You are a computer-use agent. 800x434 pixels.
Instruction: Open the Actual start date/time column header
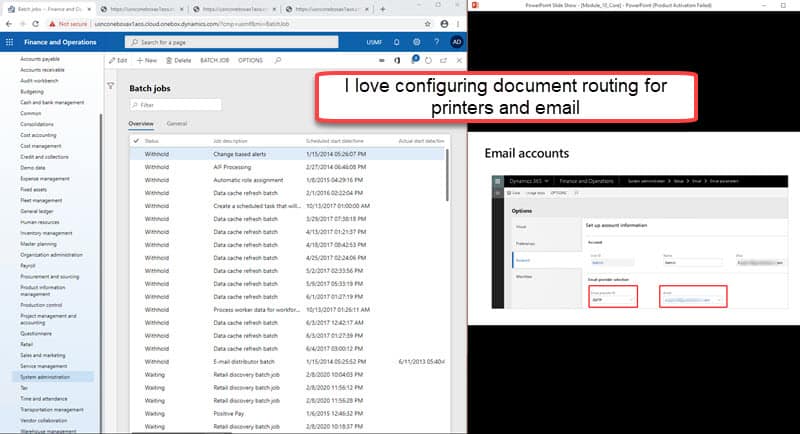421,141
